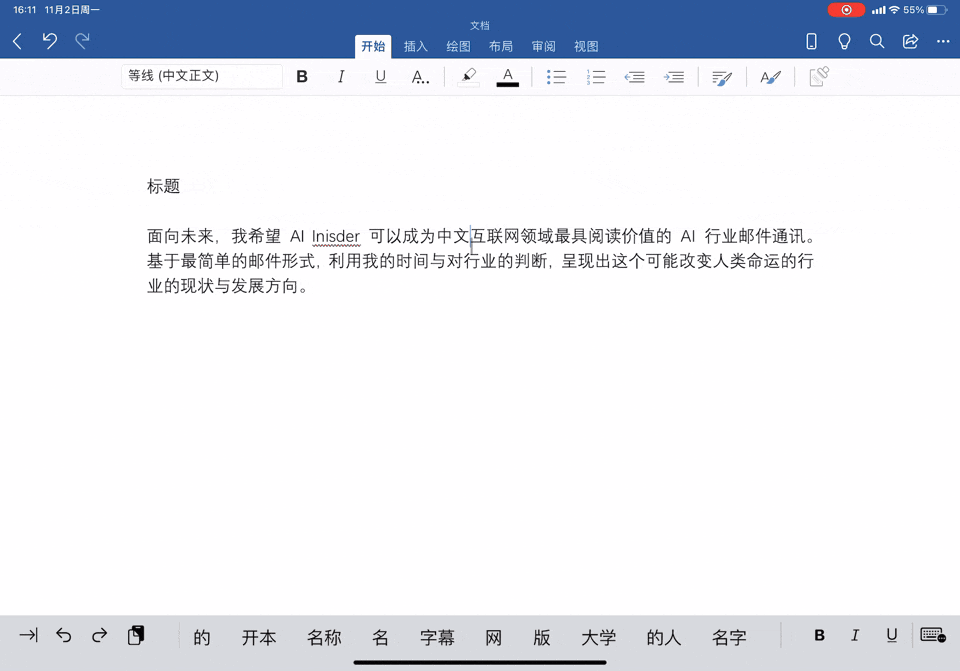This screenshot has width=960, height=671.
Task: Open text styles gallery
Action: coord(770,77)
